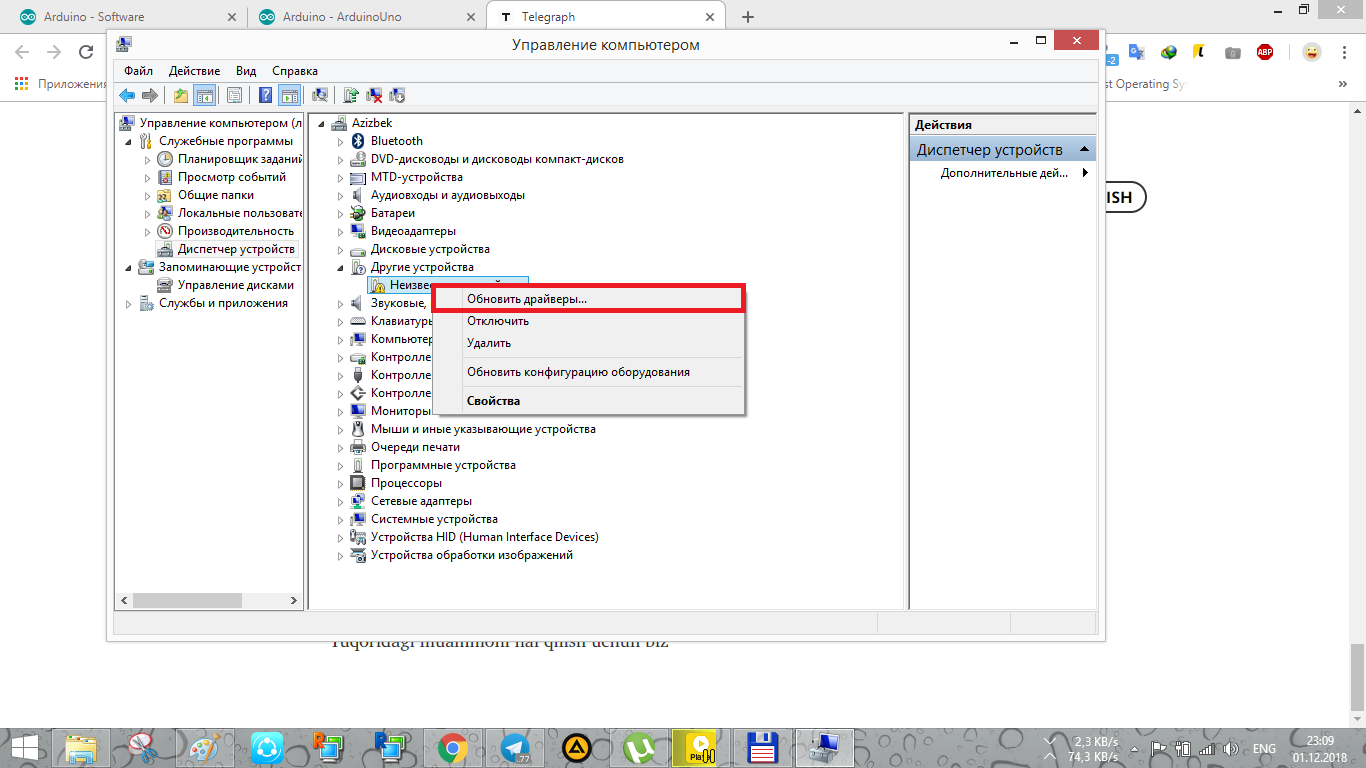Click the Disable device down-arrow icon
The image size is (1366, 768).
point(397,95)
